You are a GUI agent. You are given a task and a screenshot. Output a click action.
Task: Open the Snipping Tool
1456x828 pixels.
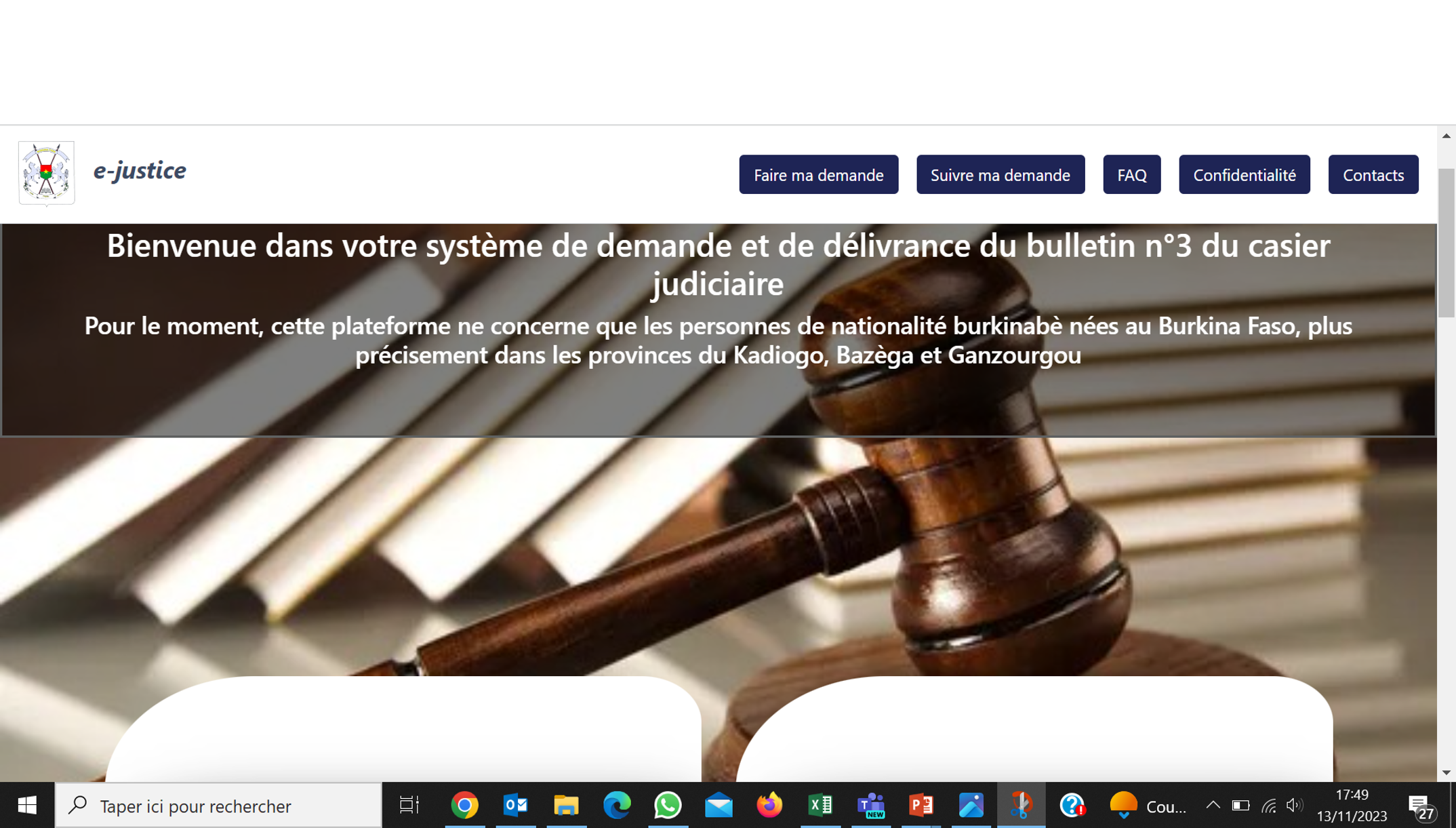pyautogui.click(x=1022, y=806)
